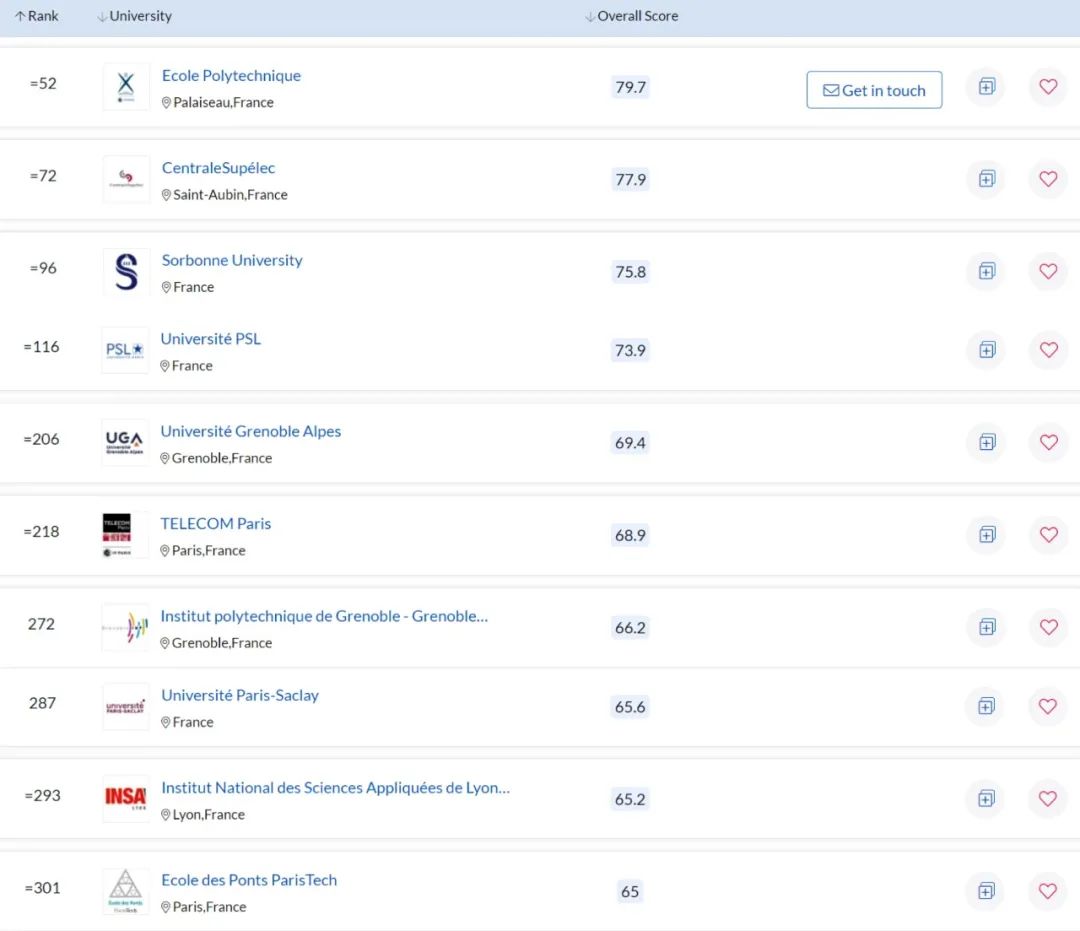Click Get in touch button
This screenshot has height=931, width=1080.
[874, 90]
